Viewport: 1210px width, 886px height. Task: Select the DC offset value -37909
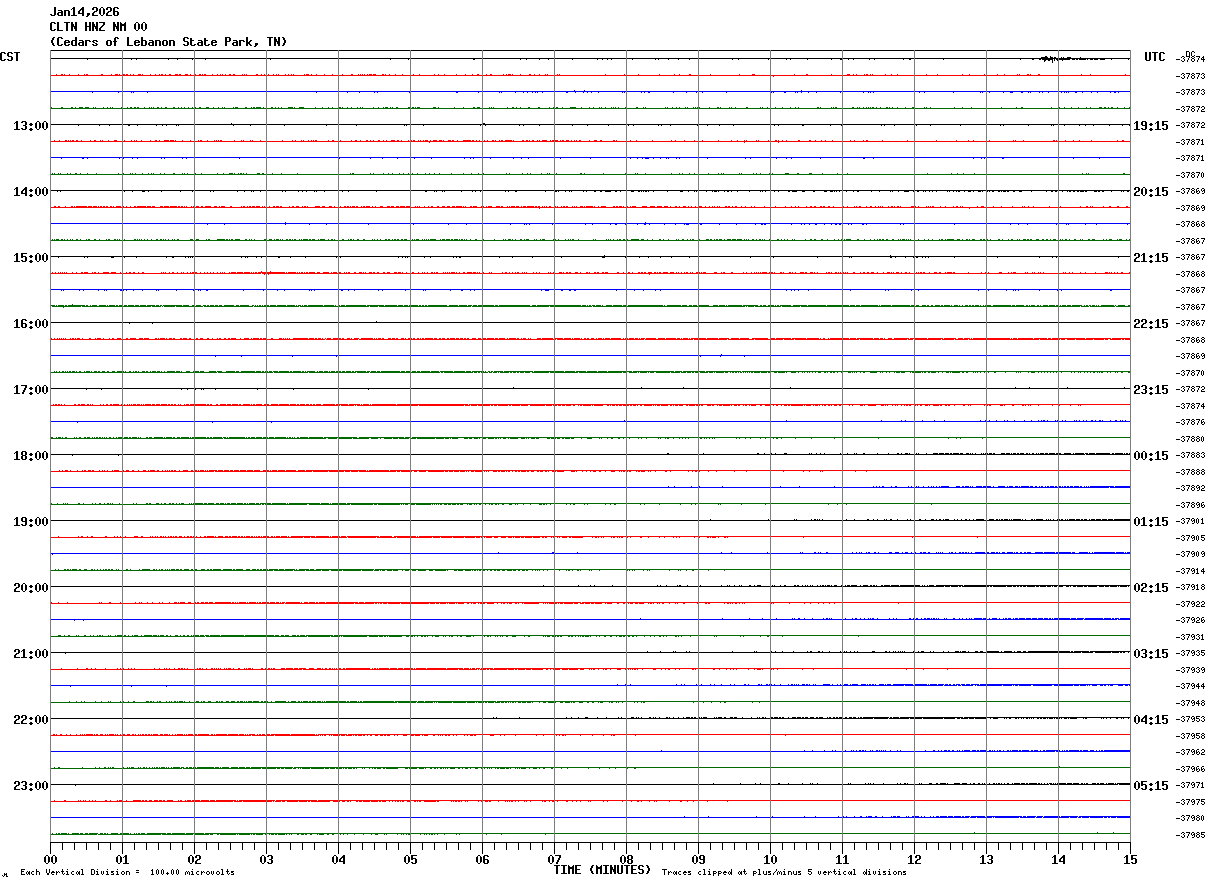(1191, 555)
